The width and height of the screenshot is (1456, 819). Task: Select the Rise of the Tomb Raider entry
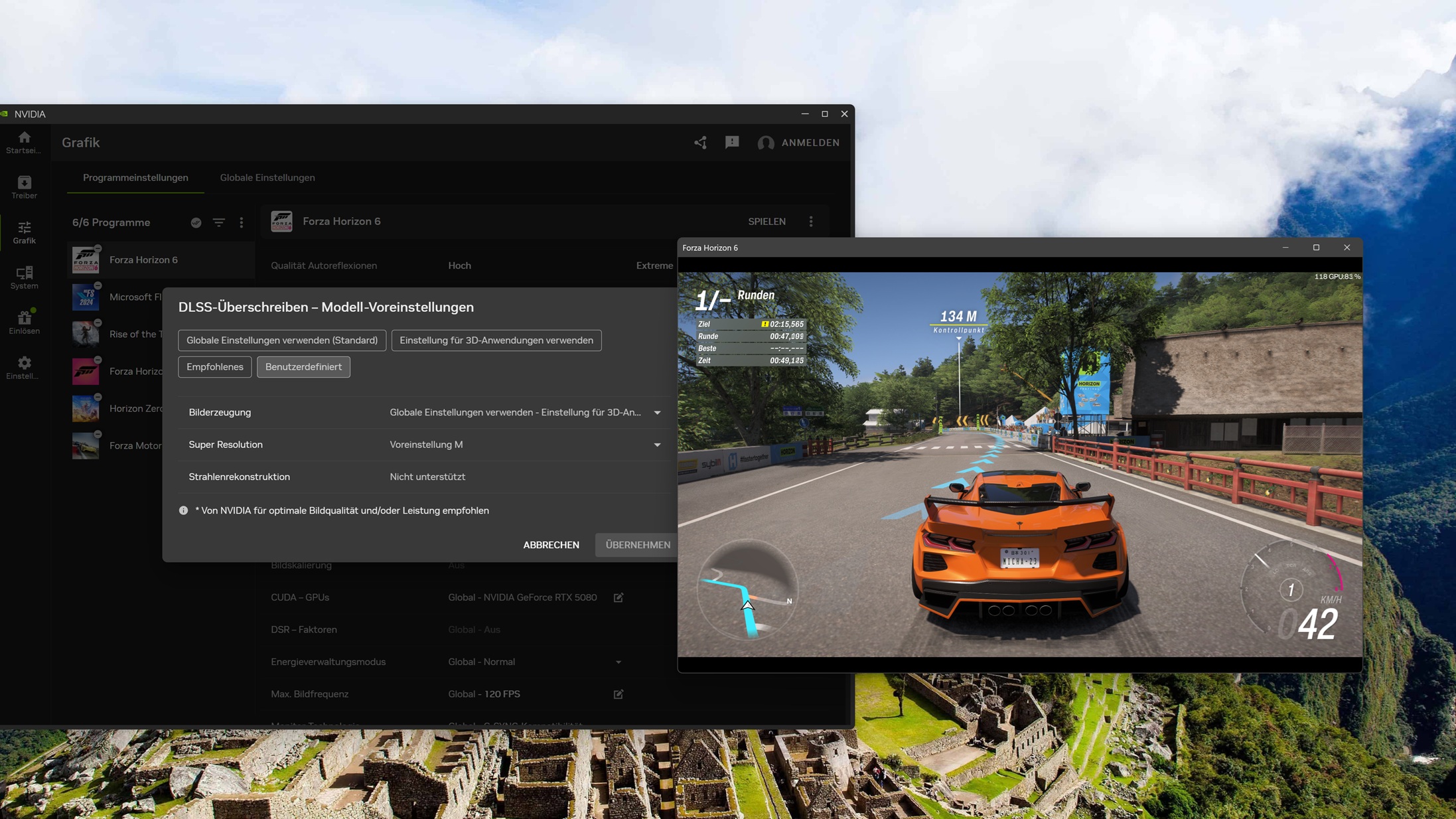[116, 335]
